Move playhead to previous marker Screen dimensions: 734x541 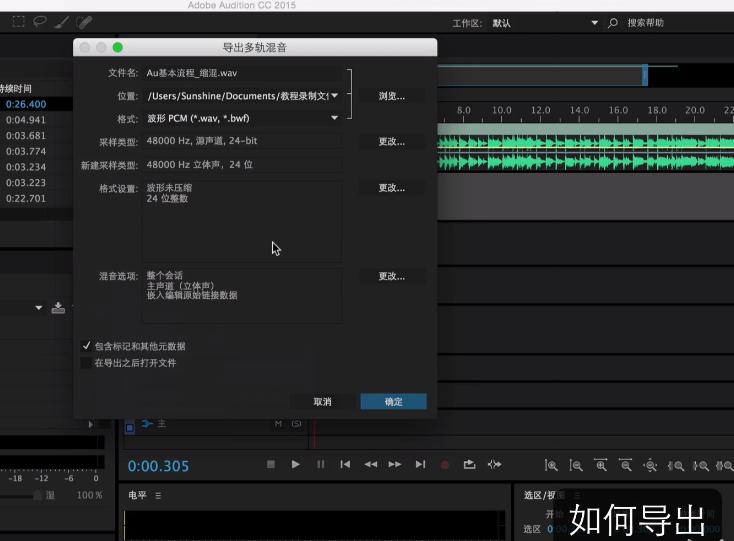pyautogui.click(x=345, y=464)
